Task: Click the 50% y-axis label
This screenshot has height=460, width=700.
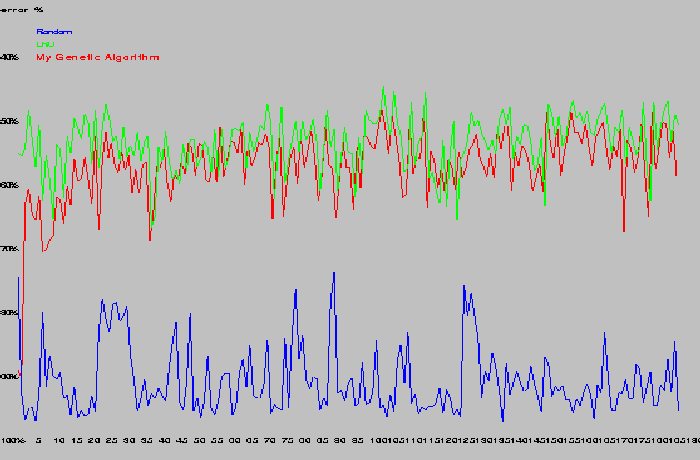Action: [9, 121]
